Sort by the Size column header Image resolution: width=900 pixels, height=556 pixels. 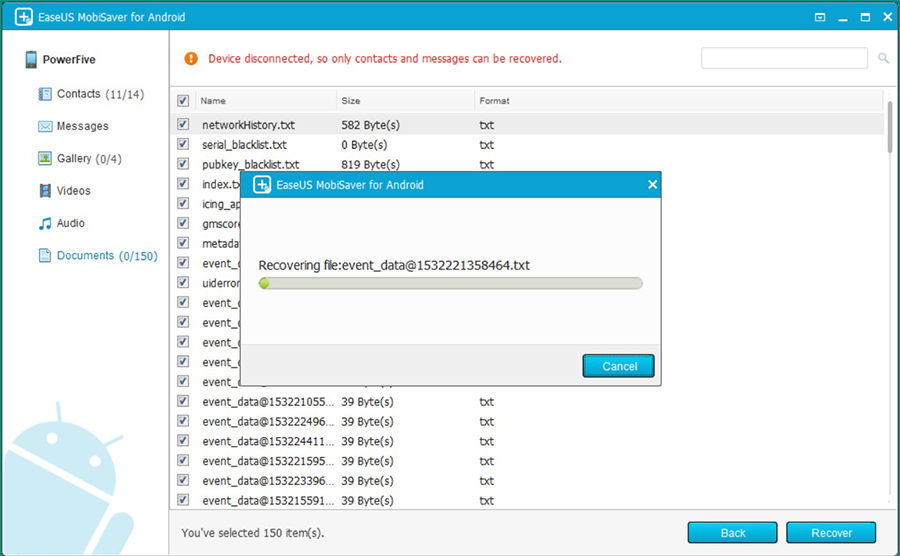[405, 100]
